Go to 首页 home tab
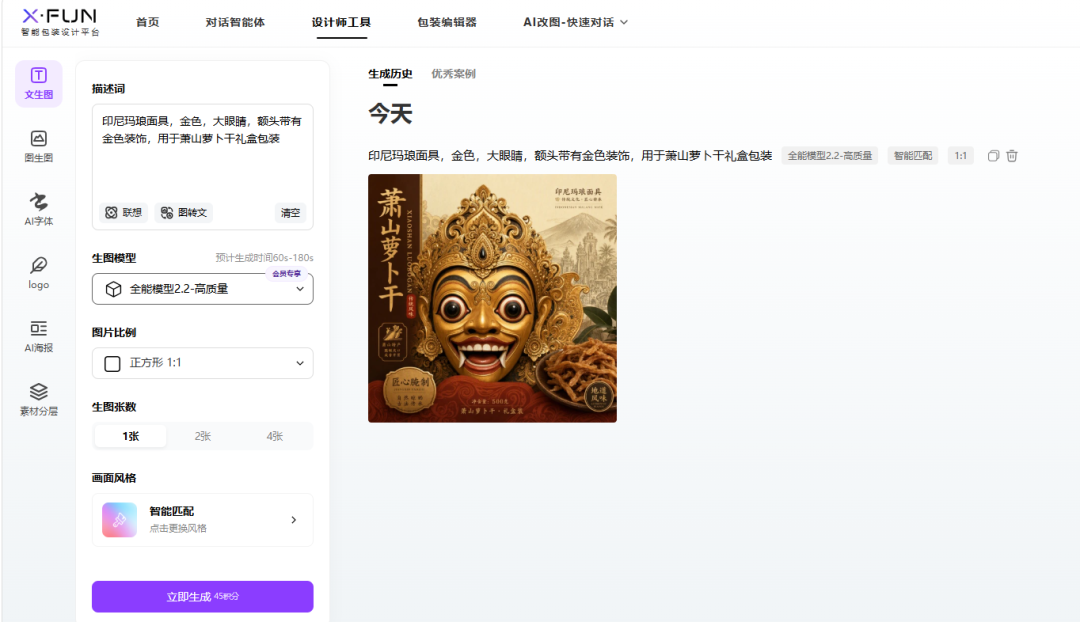 pyautogui.click(x=147, y=22)
